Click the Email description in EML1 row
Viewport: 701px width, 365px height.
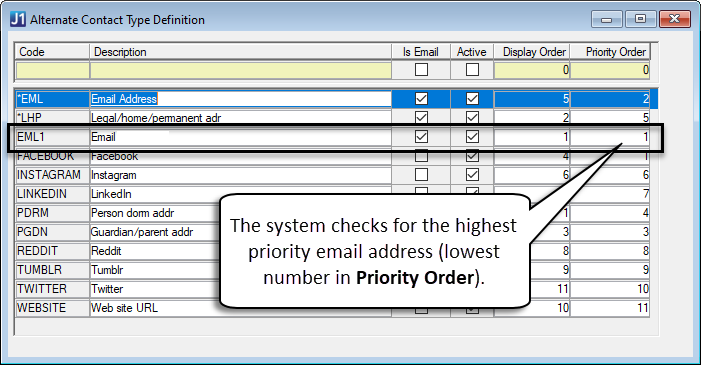coord(241,137)
